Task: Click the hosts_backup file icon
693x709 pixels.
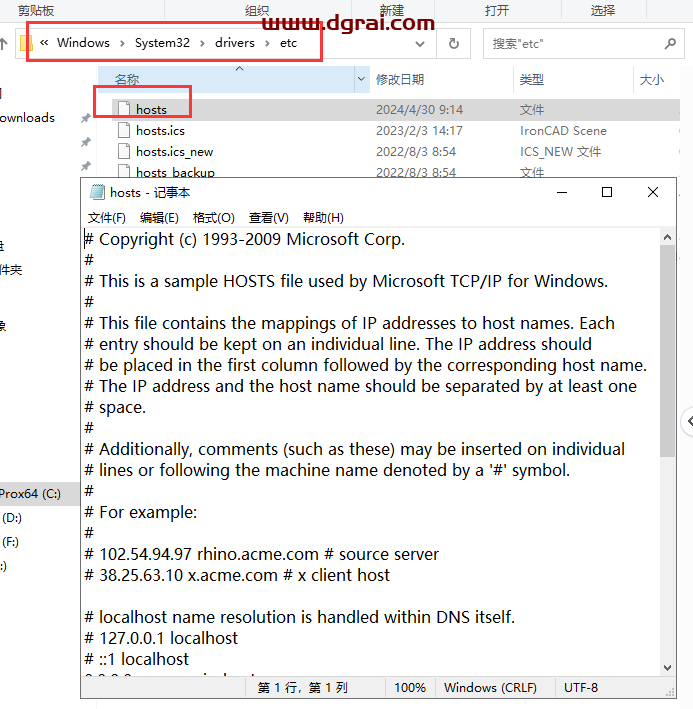Action: (124, 171)
